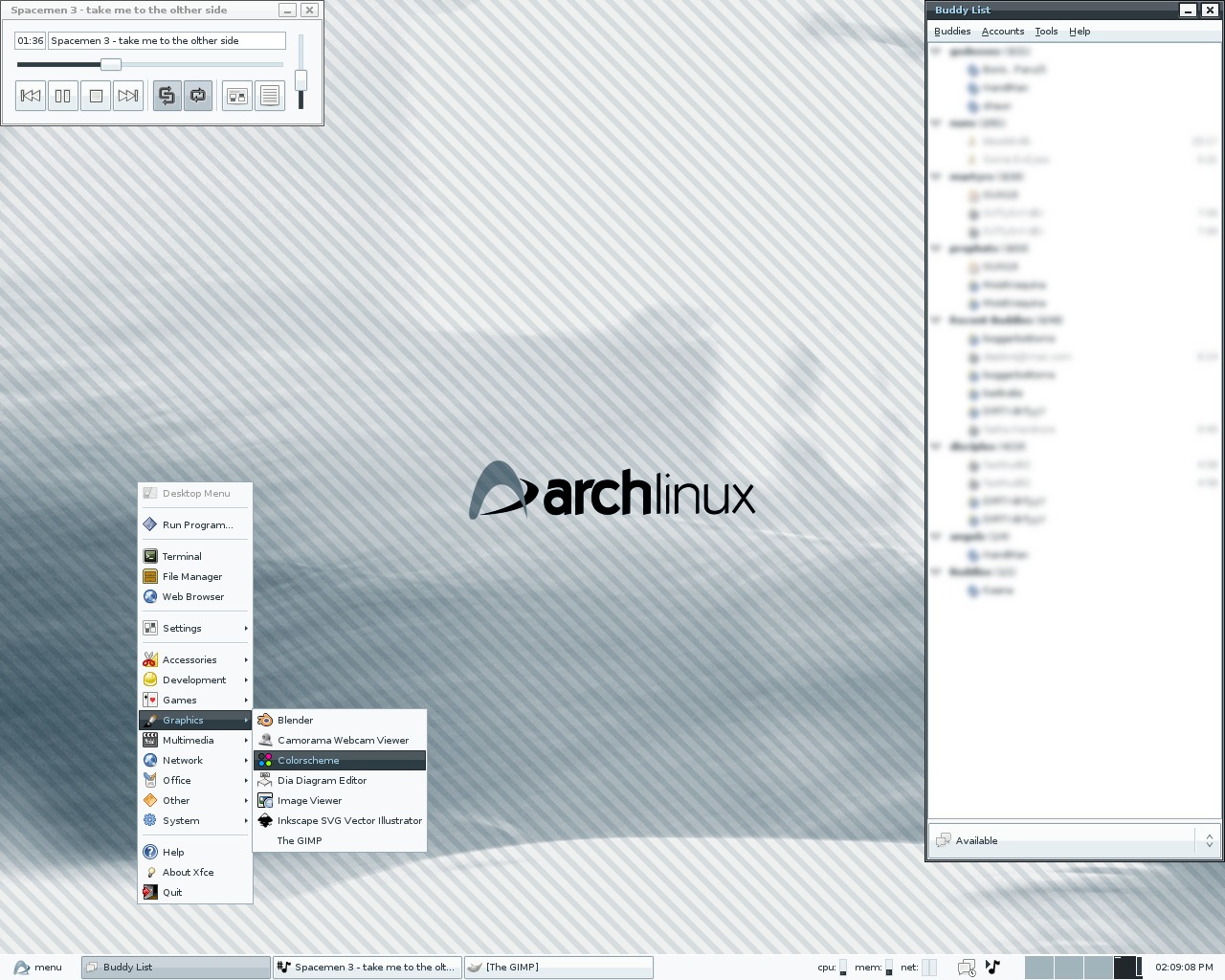Show the music player's library browser

[x=237, y=96]
